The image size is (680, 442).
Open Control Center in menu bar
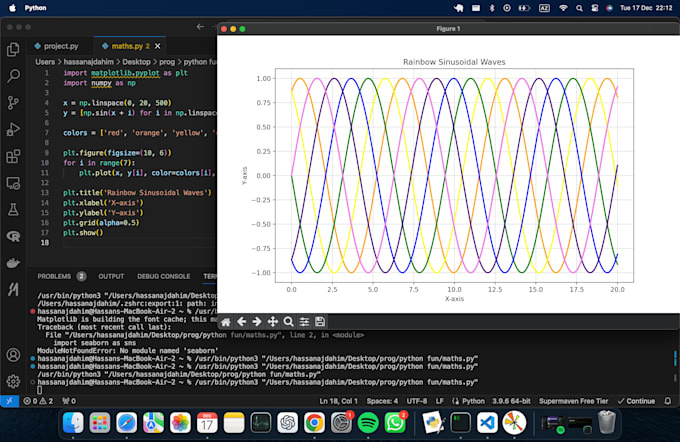(595, 8)
